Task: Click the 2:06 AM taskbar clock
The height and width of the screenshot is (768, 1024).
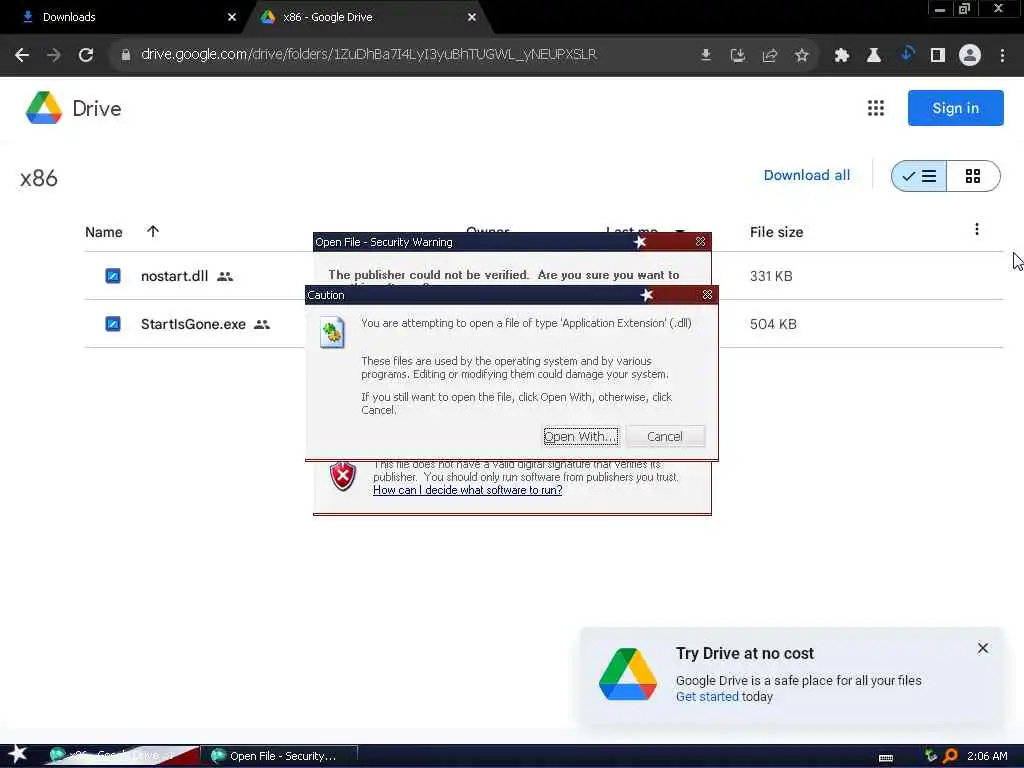Action: click(987, 756)
